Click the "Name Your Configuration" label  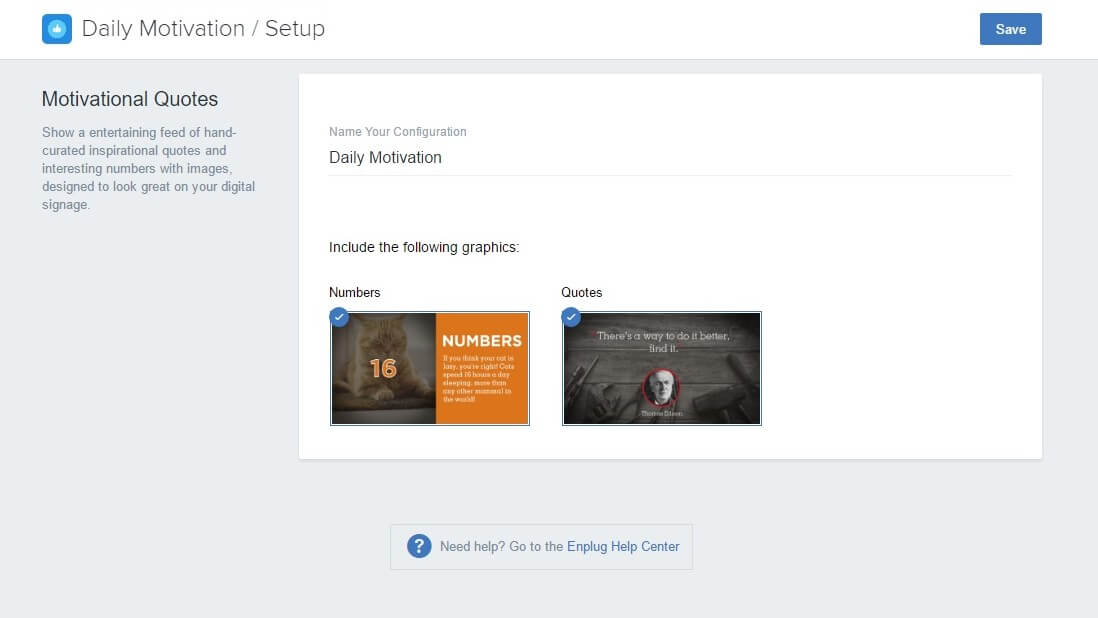[398, 132]
